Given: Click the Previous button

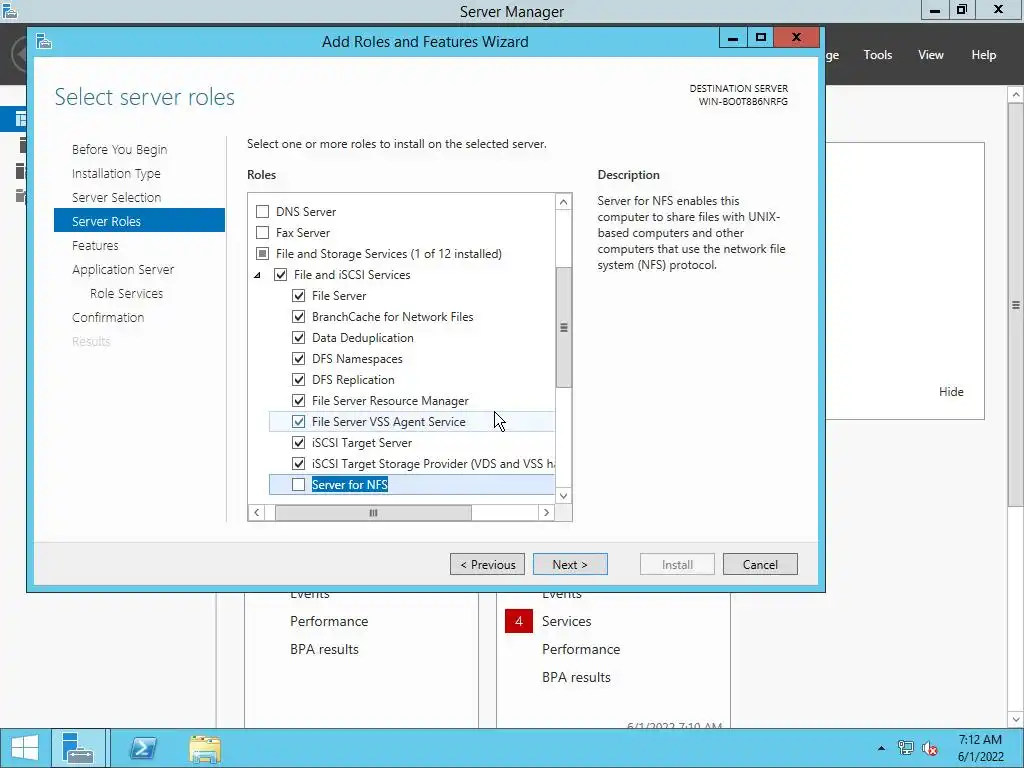Looking at the screenshot, I should coord(487,564).
